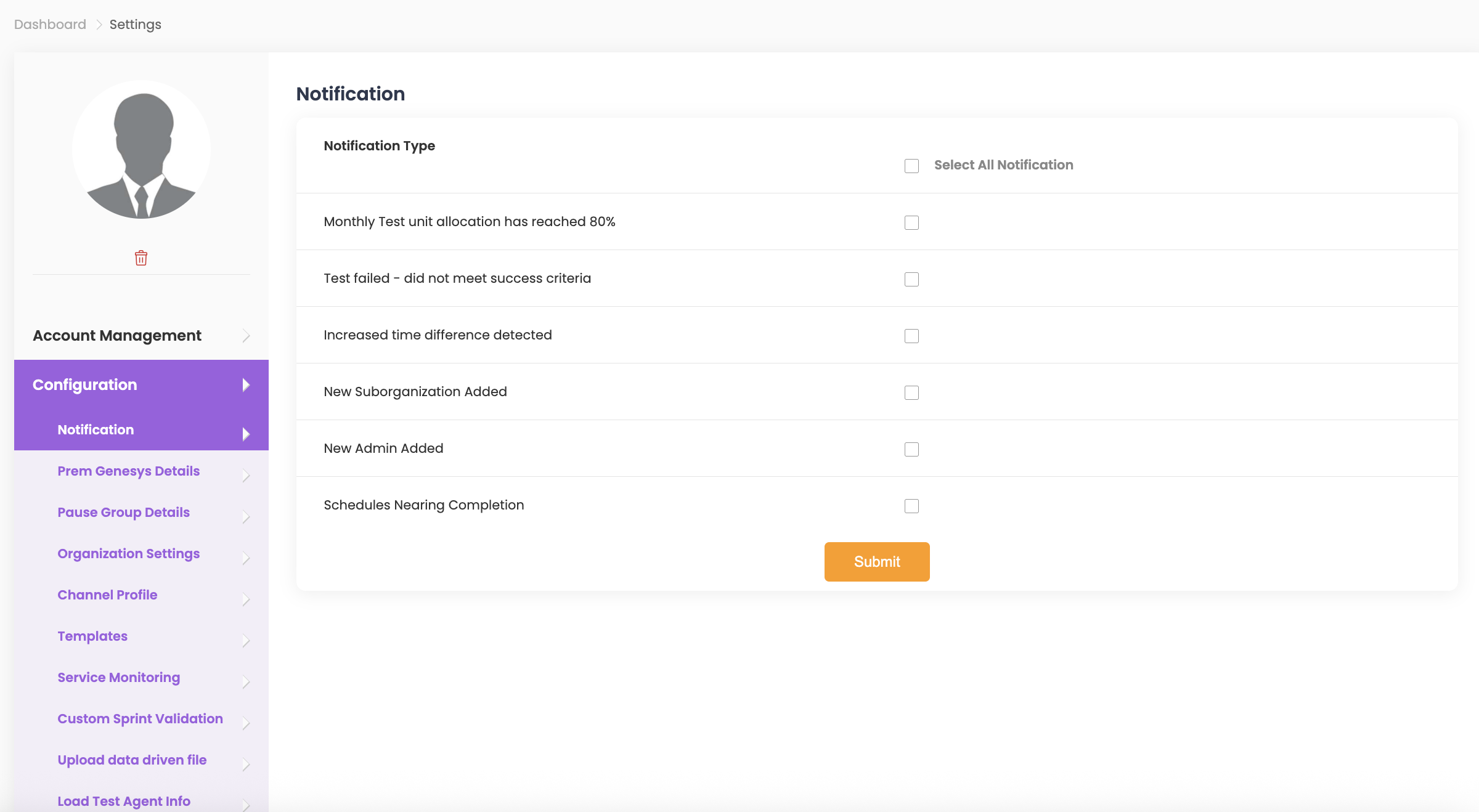The width and height of the screenshot is (1479, 812).
Task: Collapse the Configuration menu section
Action: coord(85,385)
